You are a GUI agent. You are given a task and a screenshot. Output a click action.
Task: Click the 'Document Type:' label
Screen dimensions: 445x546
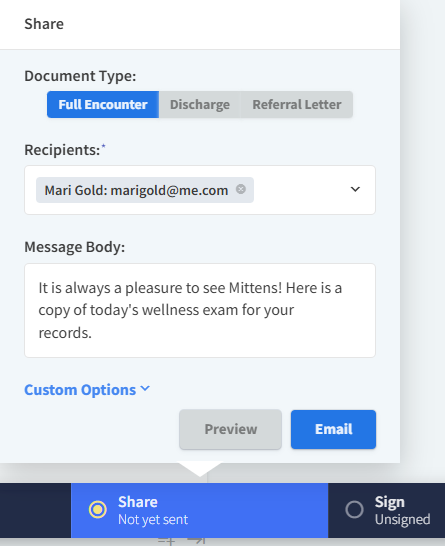tap(80, 76)
